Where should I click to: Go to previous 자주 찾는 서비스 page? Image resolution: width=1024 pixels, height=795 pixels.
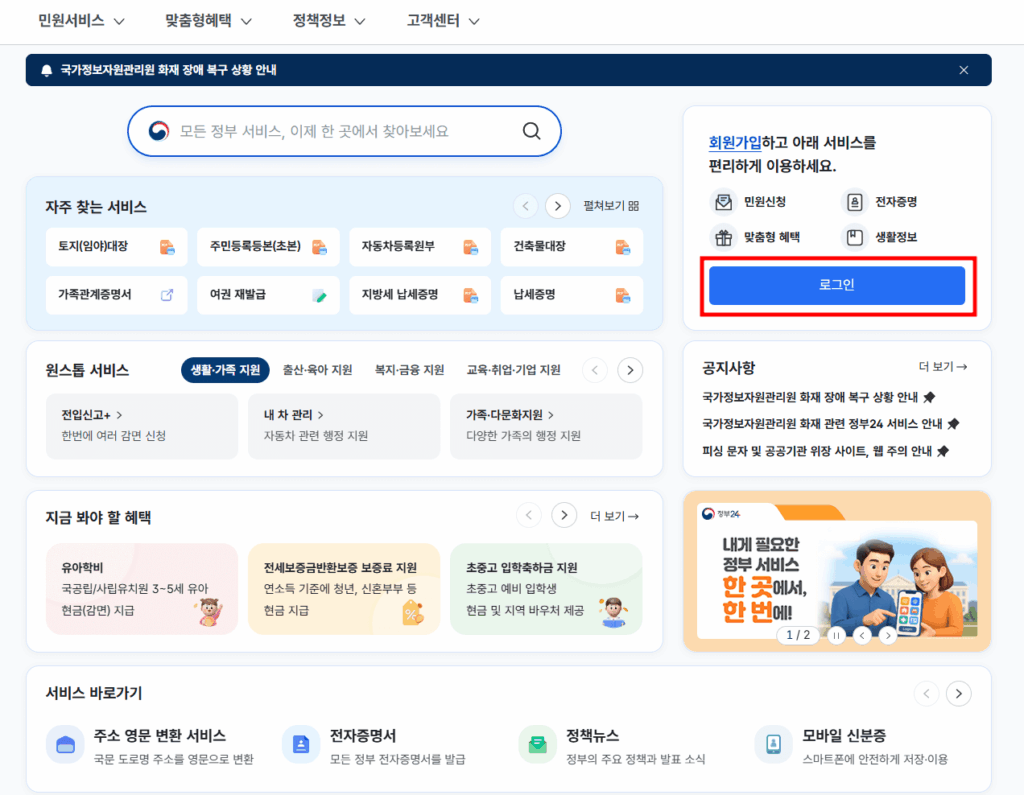pos(526,206)
